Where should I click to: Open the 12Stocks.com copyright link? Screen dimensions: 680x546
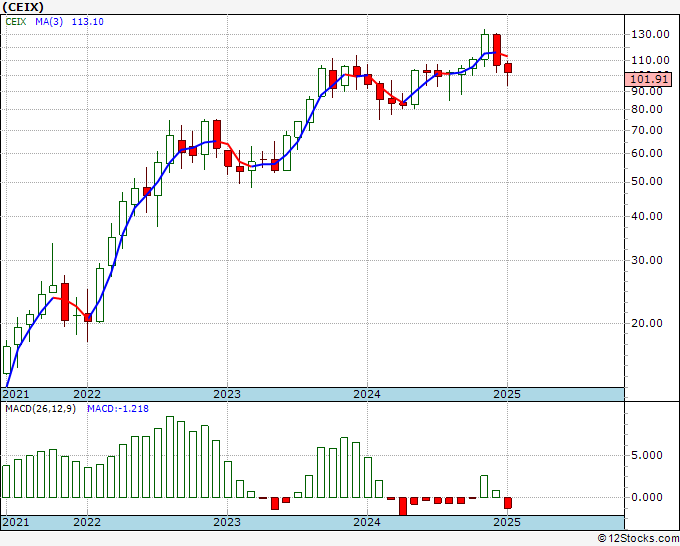pyautogui.click(x=638, y=539)
